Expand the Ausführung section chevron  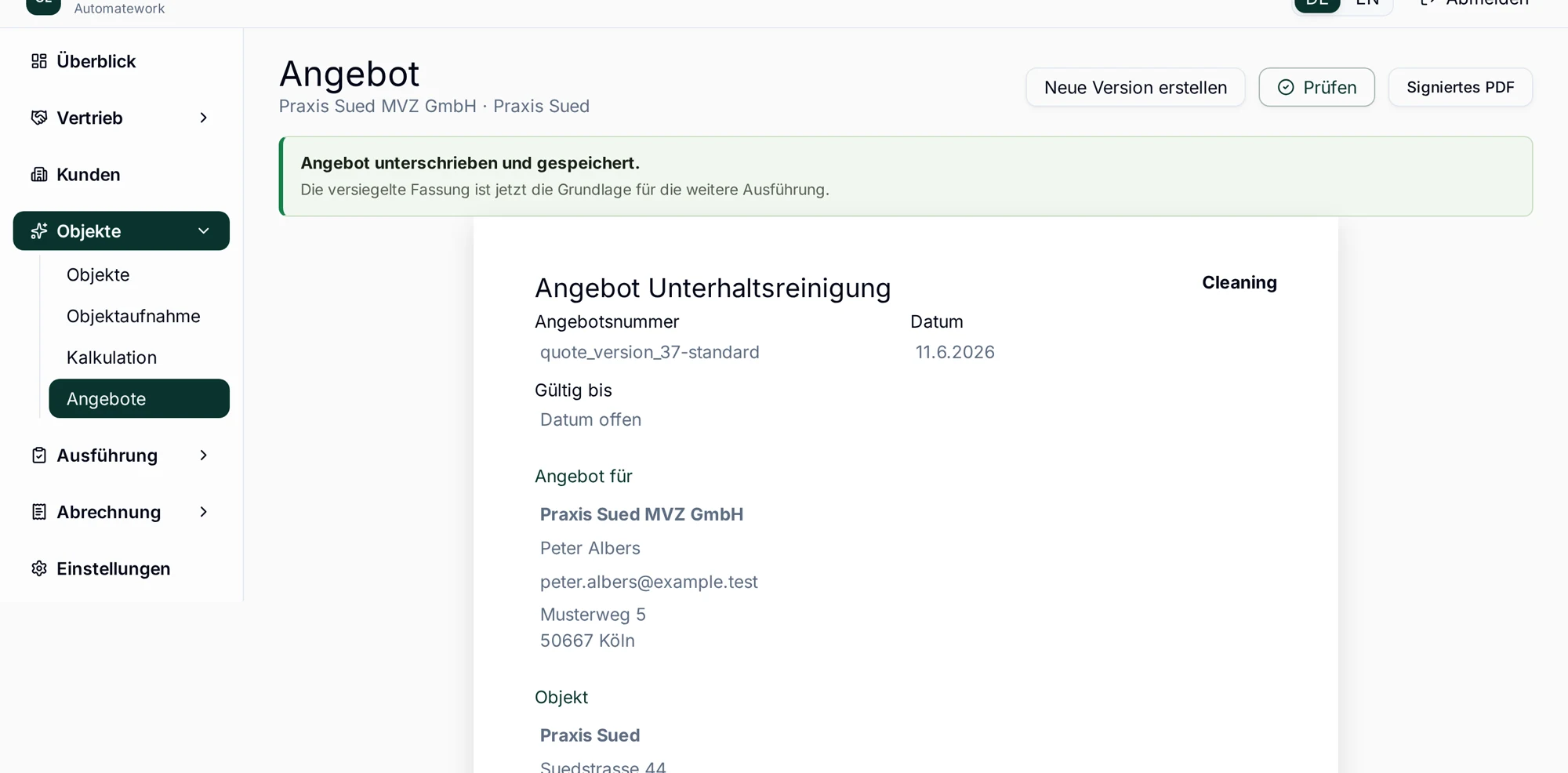pyautogui.click(x=204, y=455)
